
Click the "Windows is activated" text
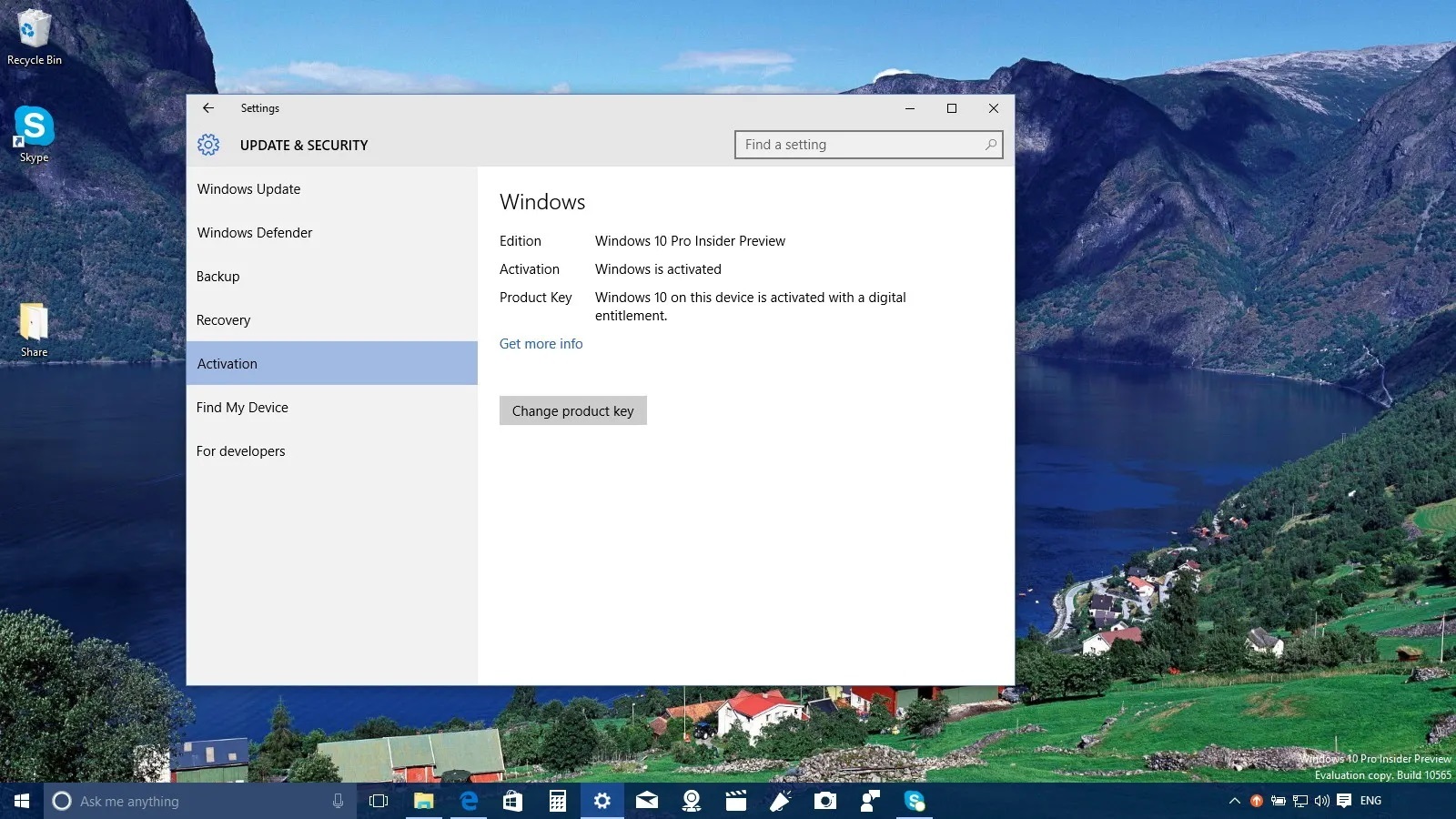(658, 269)
